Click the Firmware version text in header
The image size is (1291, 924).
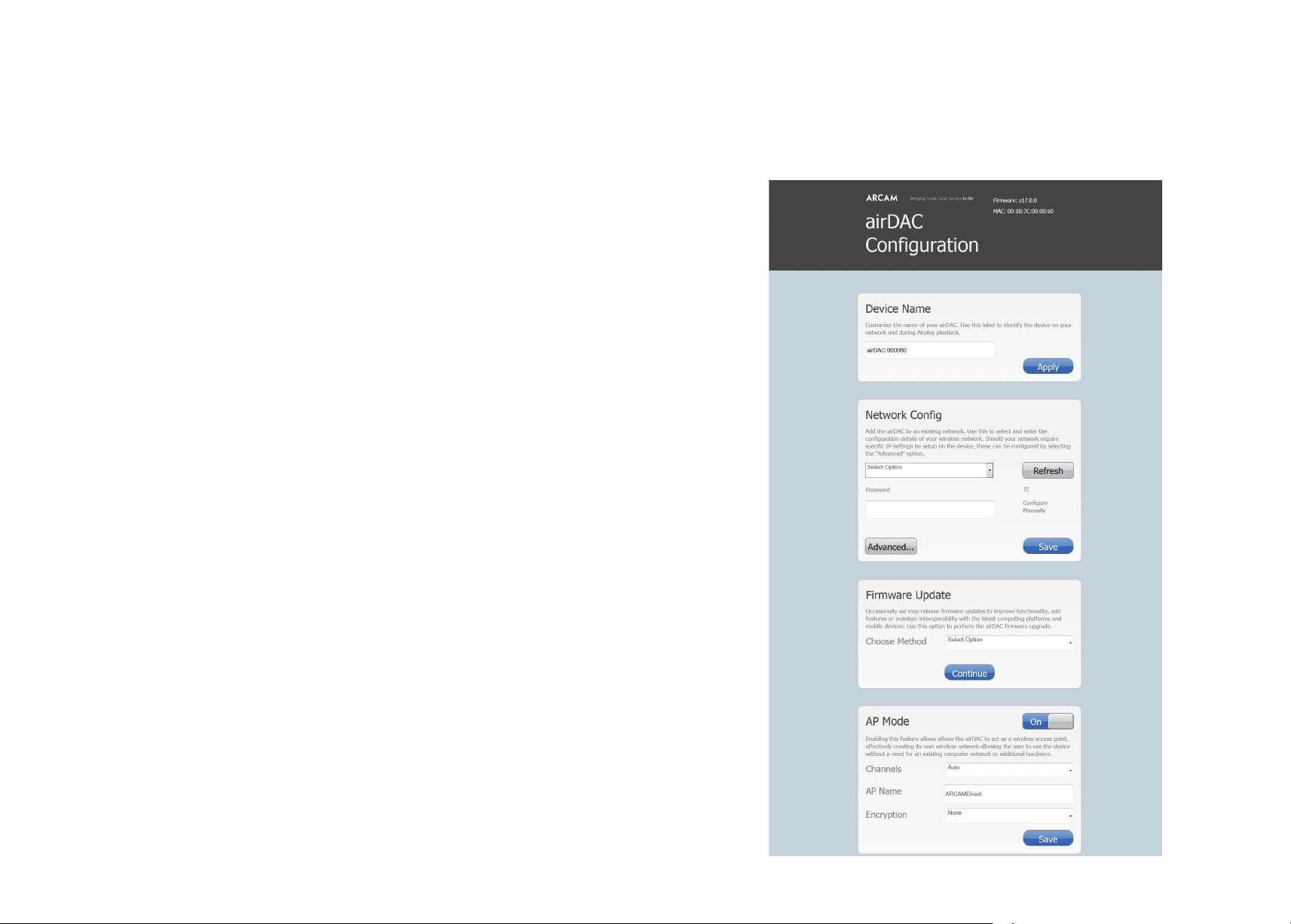(1014, 200)
